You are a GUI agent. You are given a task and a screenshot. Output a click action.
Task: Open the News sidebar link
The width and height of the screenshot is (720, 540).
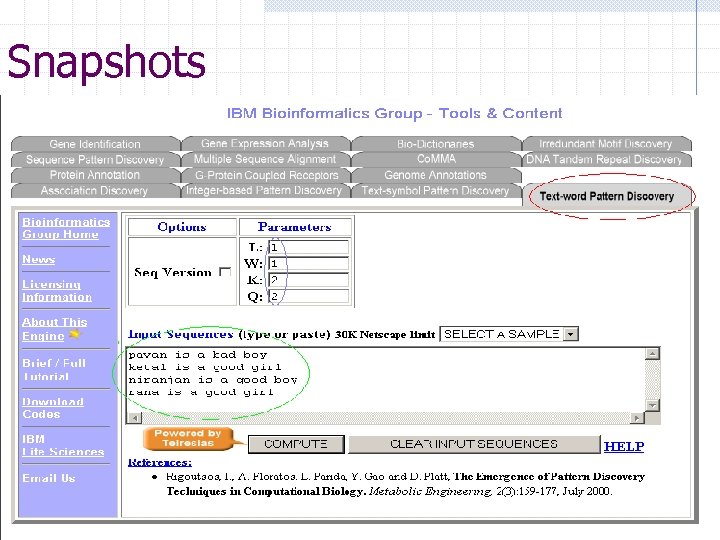39,259
